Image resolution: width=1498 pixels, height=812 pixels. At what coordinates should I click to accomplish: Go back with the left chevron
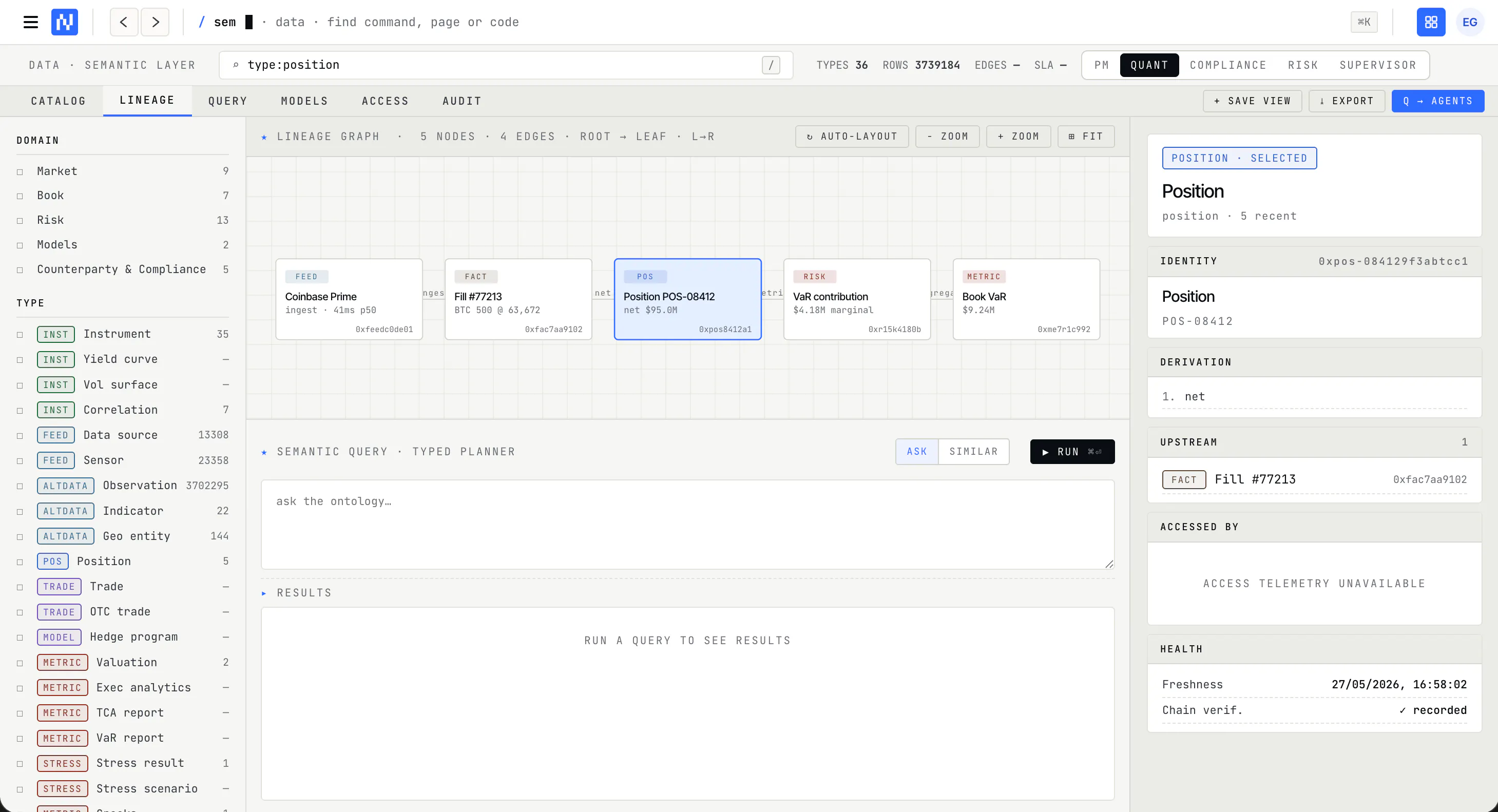pyautogui.click(x=124, y=22)
